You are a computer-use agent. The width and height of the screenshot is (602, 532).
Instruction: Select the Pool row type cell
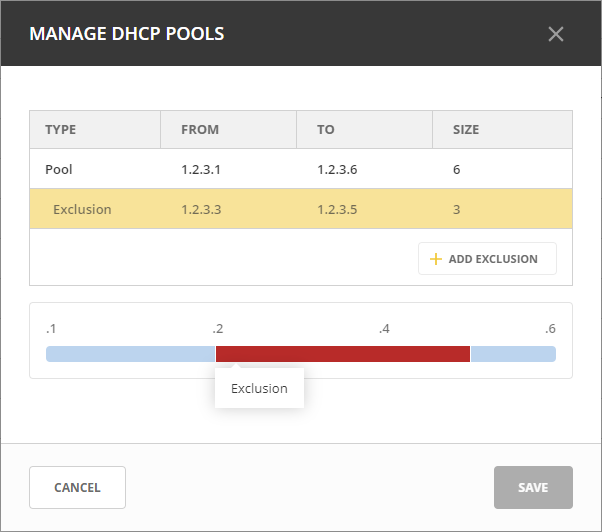(x=59, y=170)
